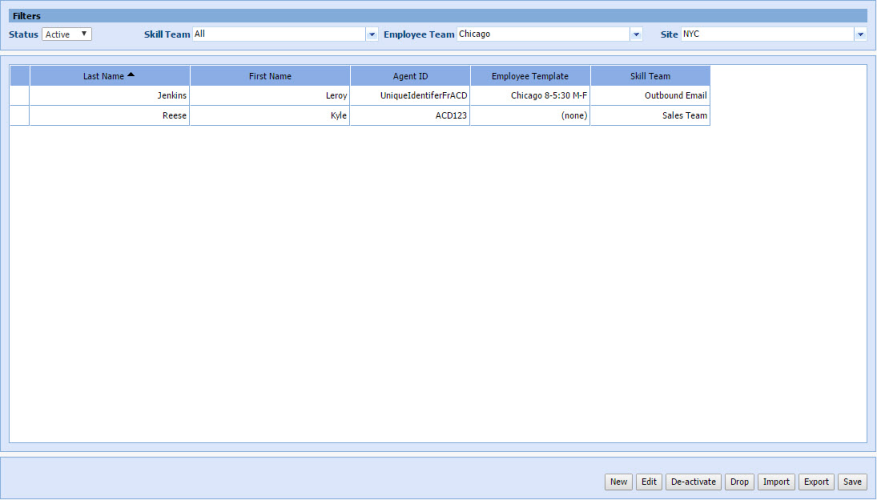Select the Reese row selector cell
This screenshot has width=877, height=500.
[20, 116]
